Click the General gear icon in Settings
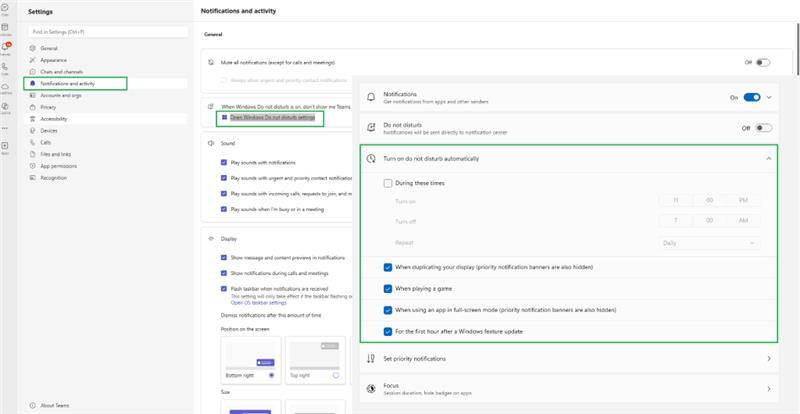 (x=33, y=48)
